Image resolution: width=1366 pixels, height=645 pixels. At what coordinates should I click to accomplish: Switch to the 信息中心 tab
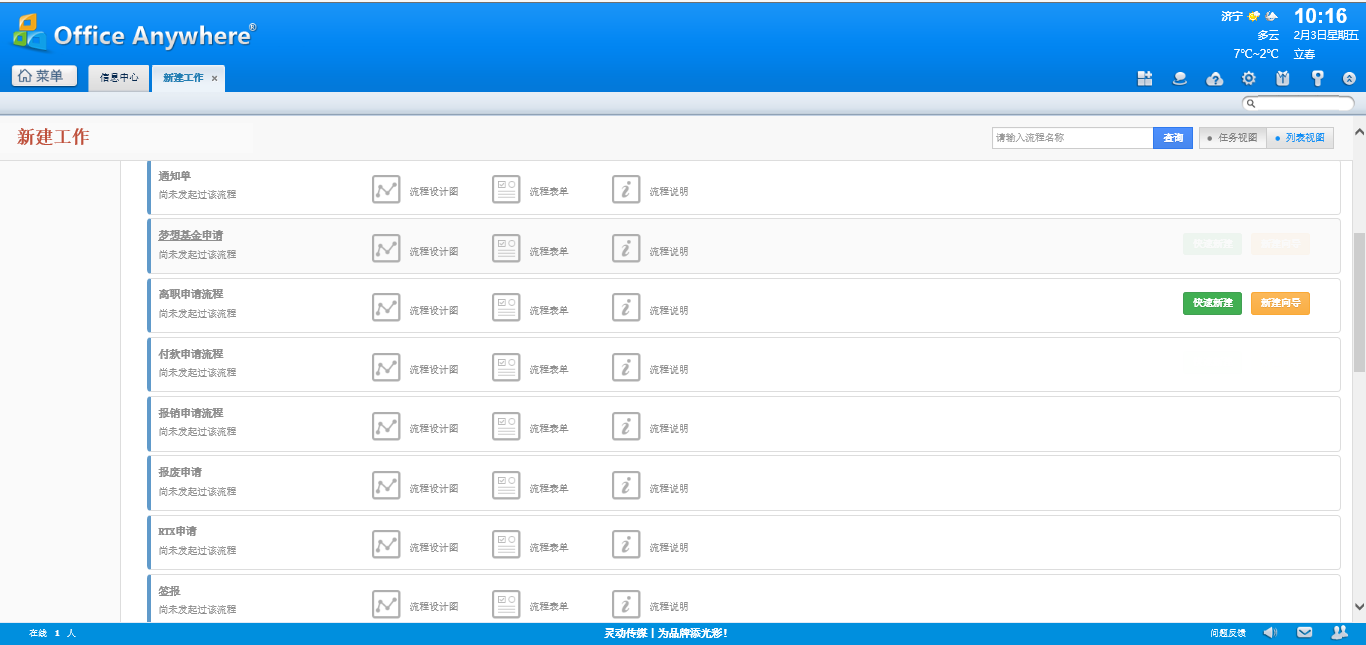(x=119, y=78)
